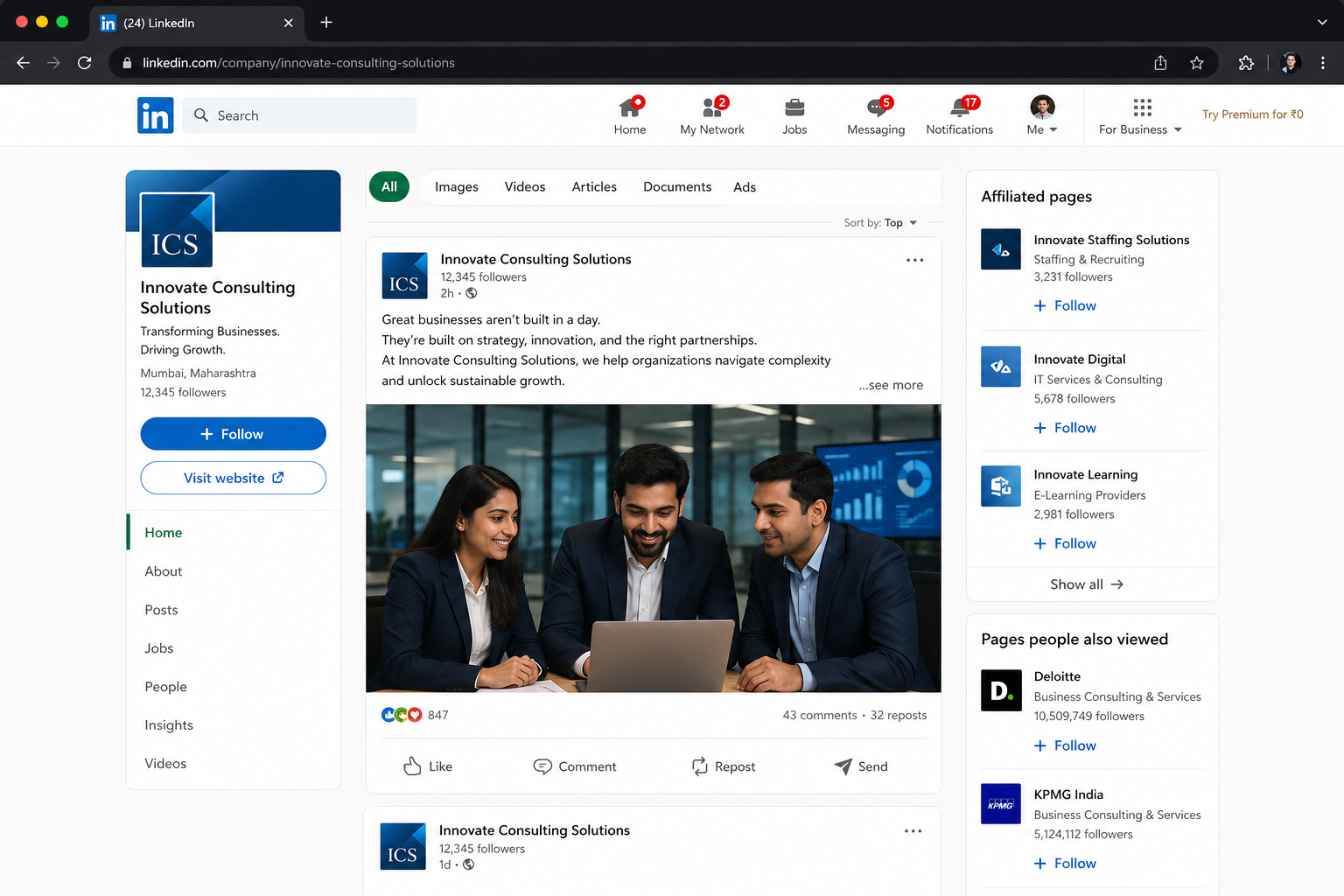Follow KPMG India
The width and height of the screenshot is (1344, 896).
click(x=1065, y=864)
